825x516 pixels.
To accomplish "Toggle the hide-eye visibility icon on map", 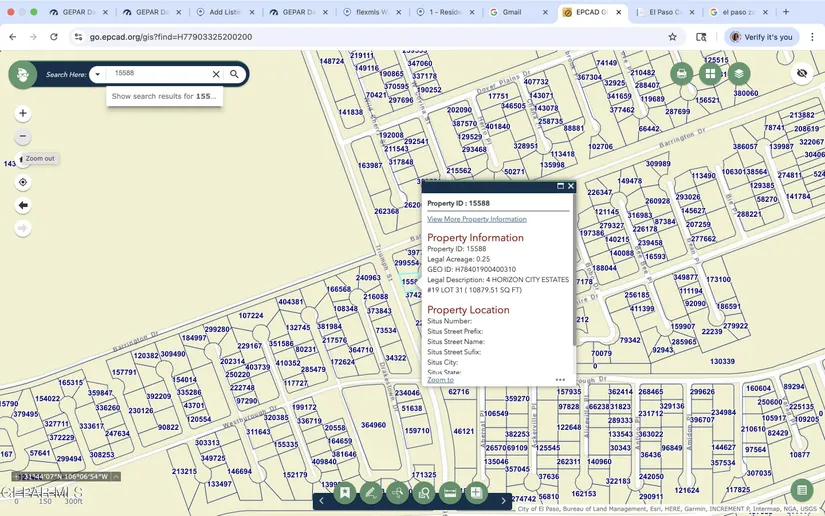I will (x=801, y=74).
